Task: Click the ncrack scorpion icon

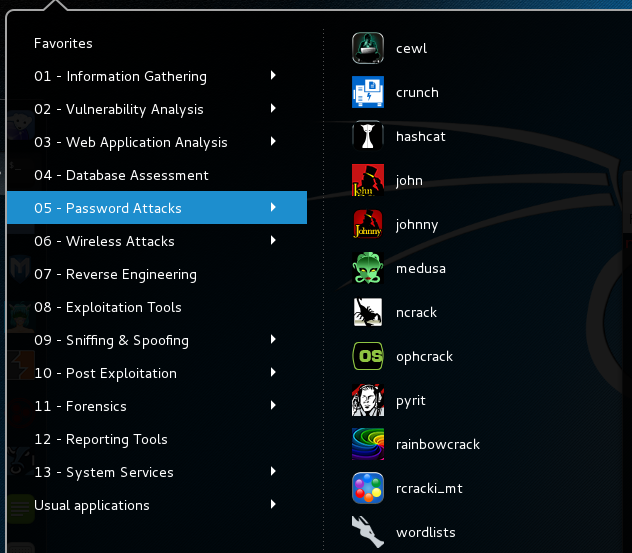Action: tap(368, 312)
